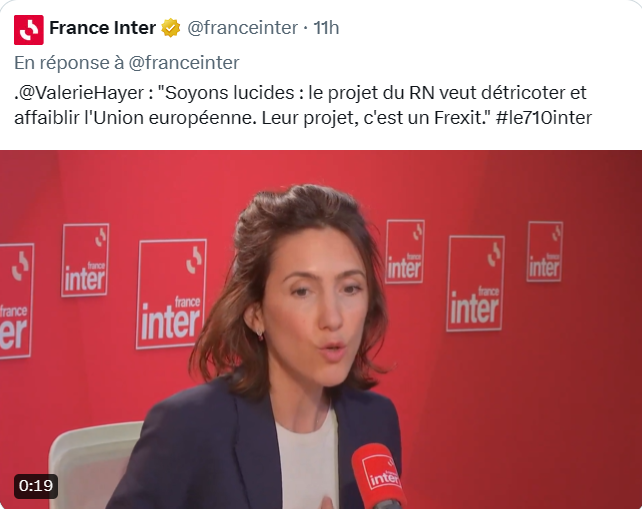This screenshot has height=509, width=642.
Task: Open the tweet's 11h timestamp
Action: [326, 28]
